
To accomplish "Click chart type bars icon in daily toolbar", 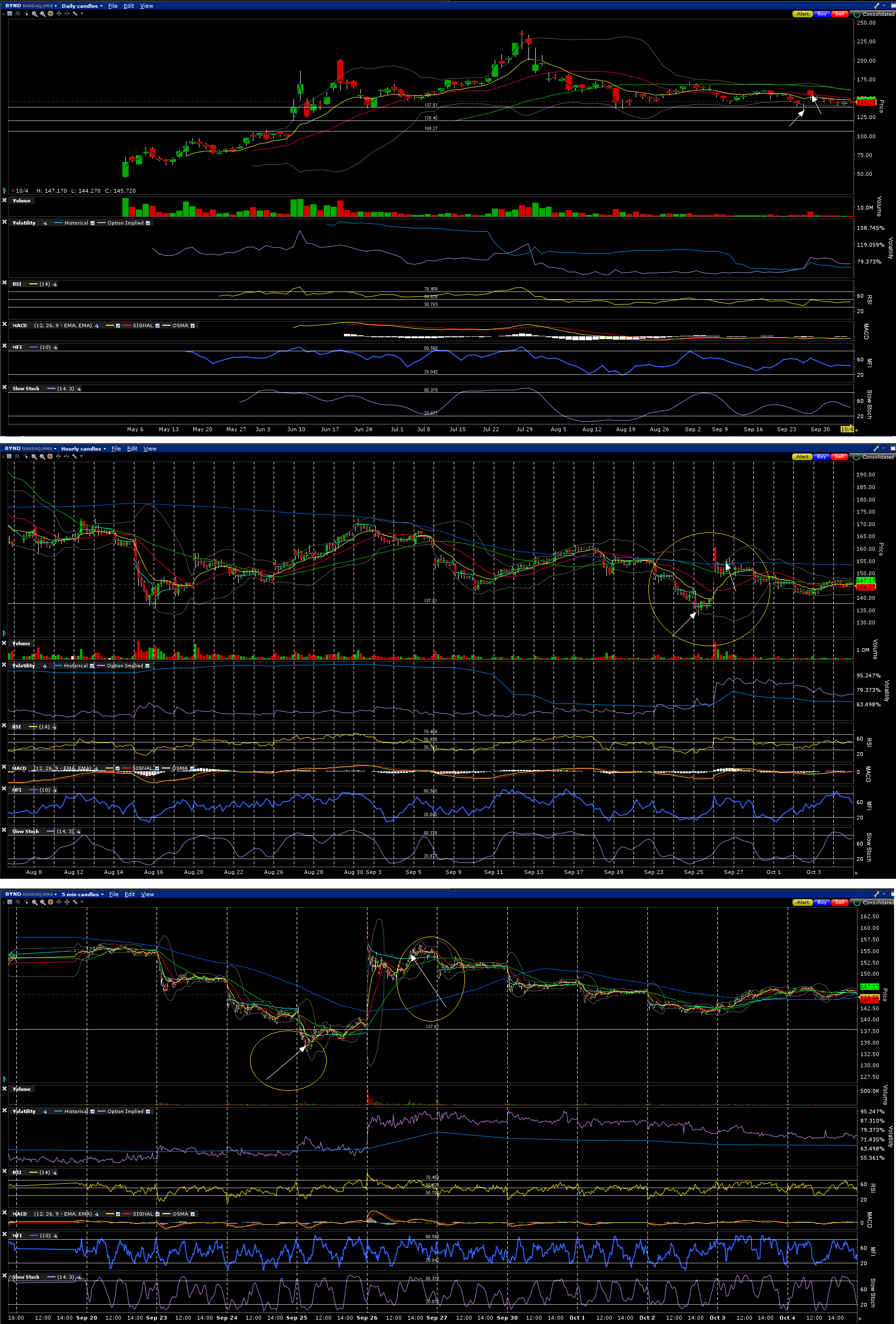I will [18, 13].
